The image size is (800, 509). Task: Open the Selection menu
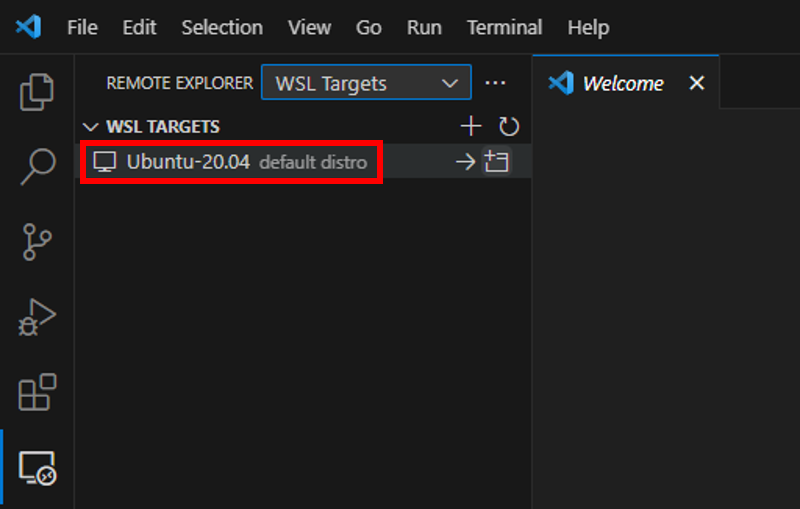point(222,28)
